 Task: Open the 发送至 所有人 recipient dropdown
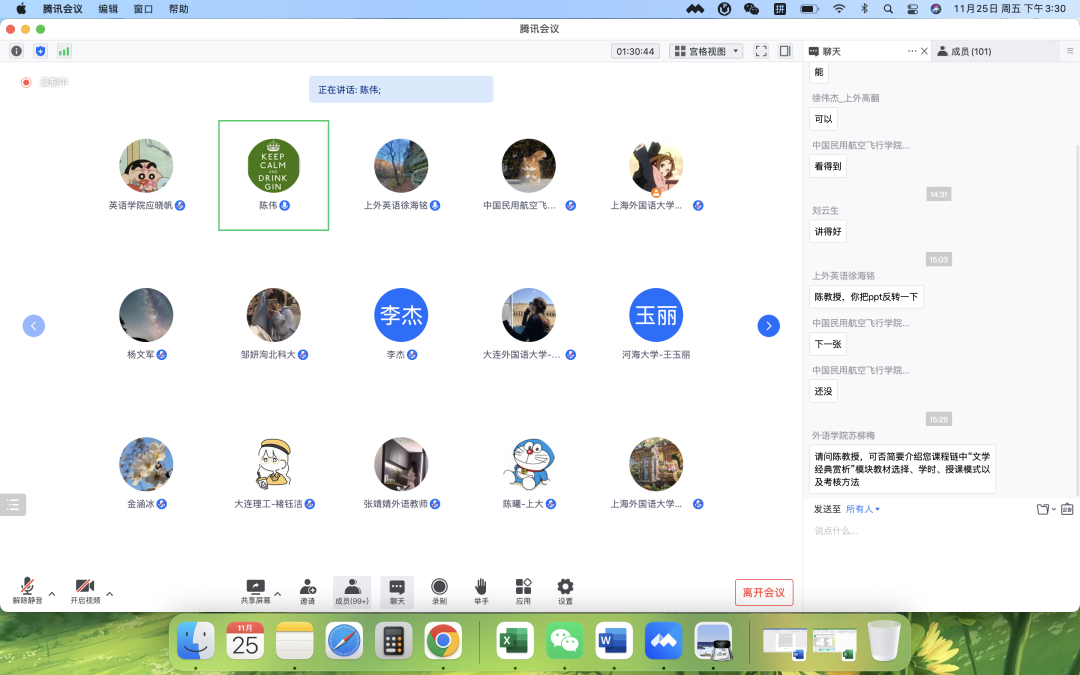click(862, 509)
